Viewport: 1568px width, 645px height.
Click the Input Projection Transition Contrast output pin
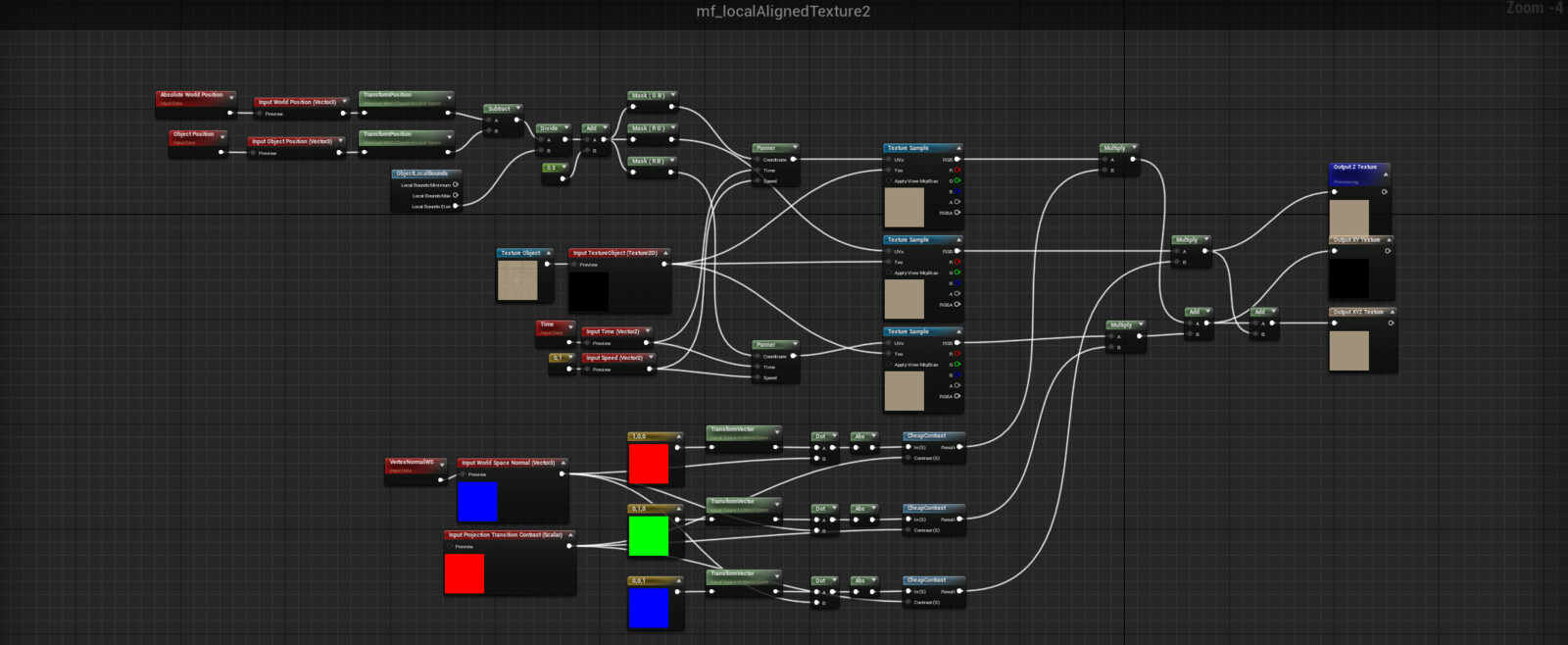pos(569,546)
